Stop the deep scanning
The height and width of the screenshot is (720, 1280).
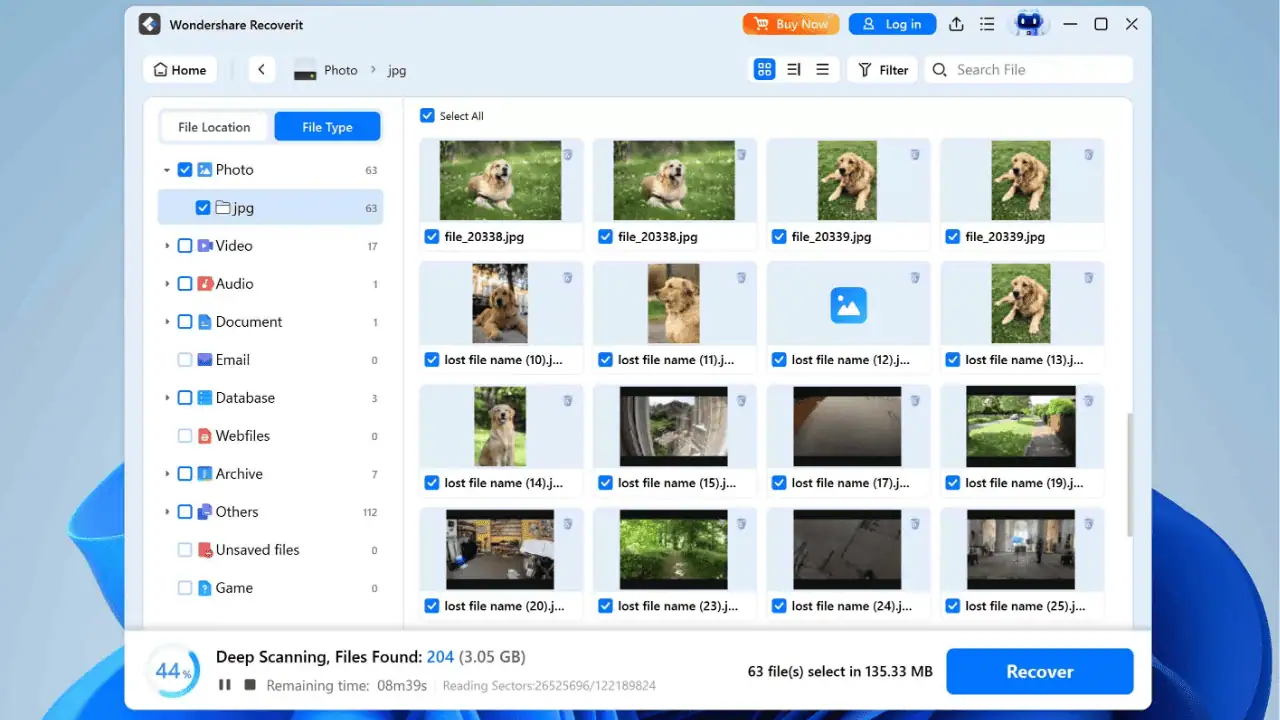click(x=250, y=685)
